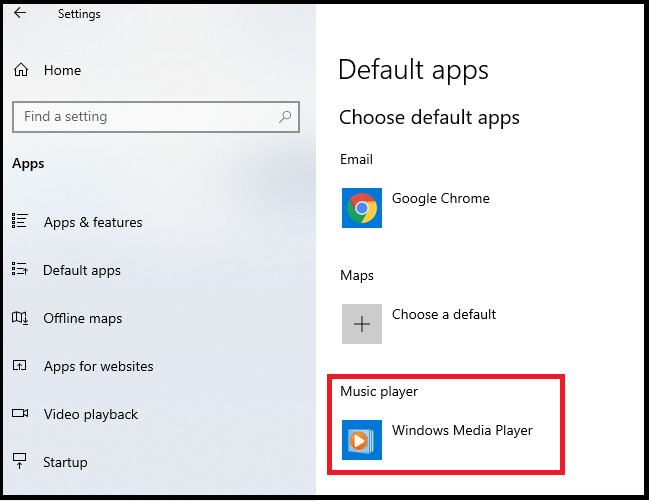The height and width of the screenshot is (501, 649).
Task: Click the back arrow in Settings header
Action: (19, 13)
